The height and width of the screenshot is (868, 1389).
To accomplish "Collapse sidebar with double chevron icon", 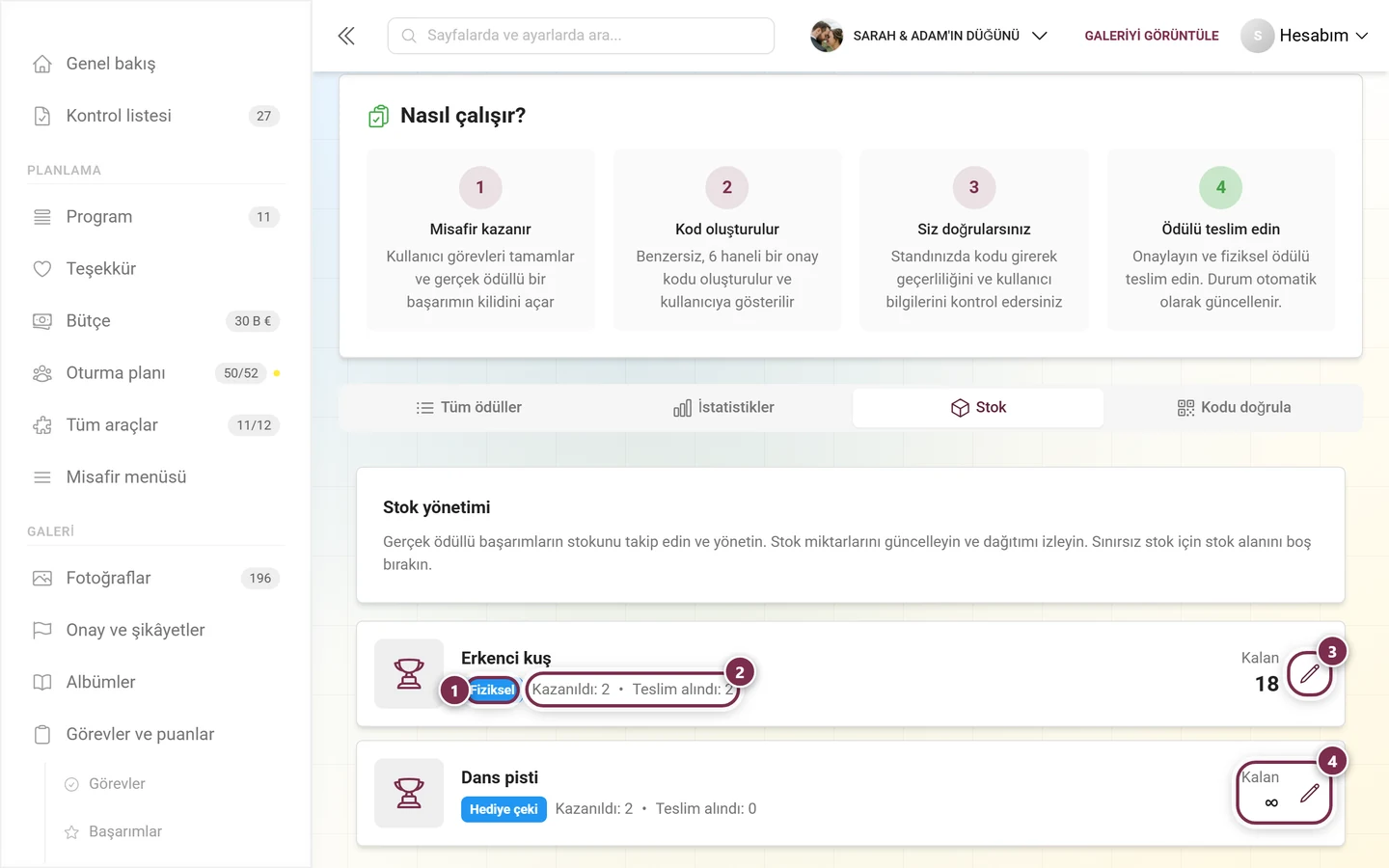I will click(346, 36).
